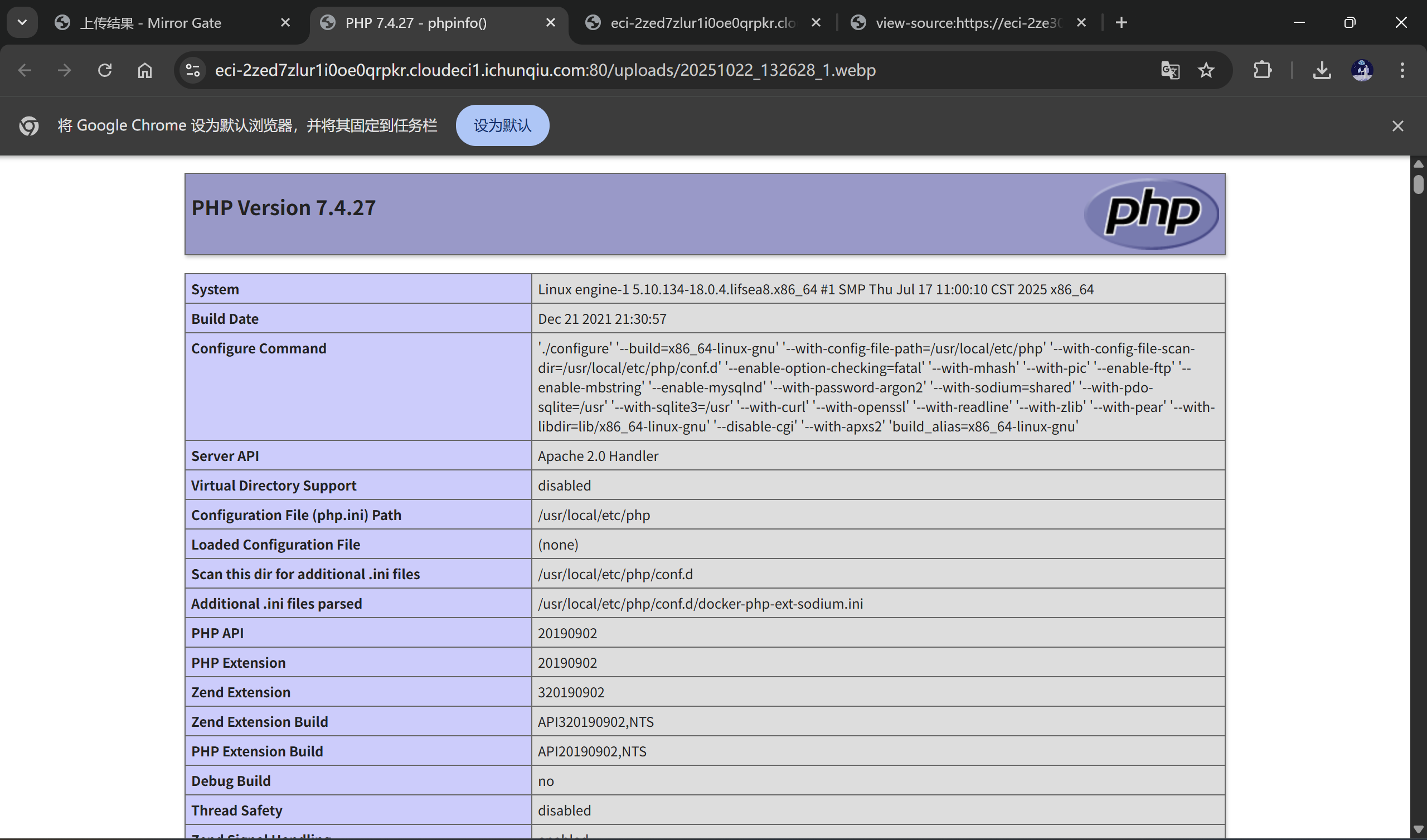Viewport: 1427px width, 840px height.
Task: Click the Translate page icon
Action: pyautogui.click(x=1170, y=70)
